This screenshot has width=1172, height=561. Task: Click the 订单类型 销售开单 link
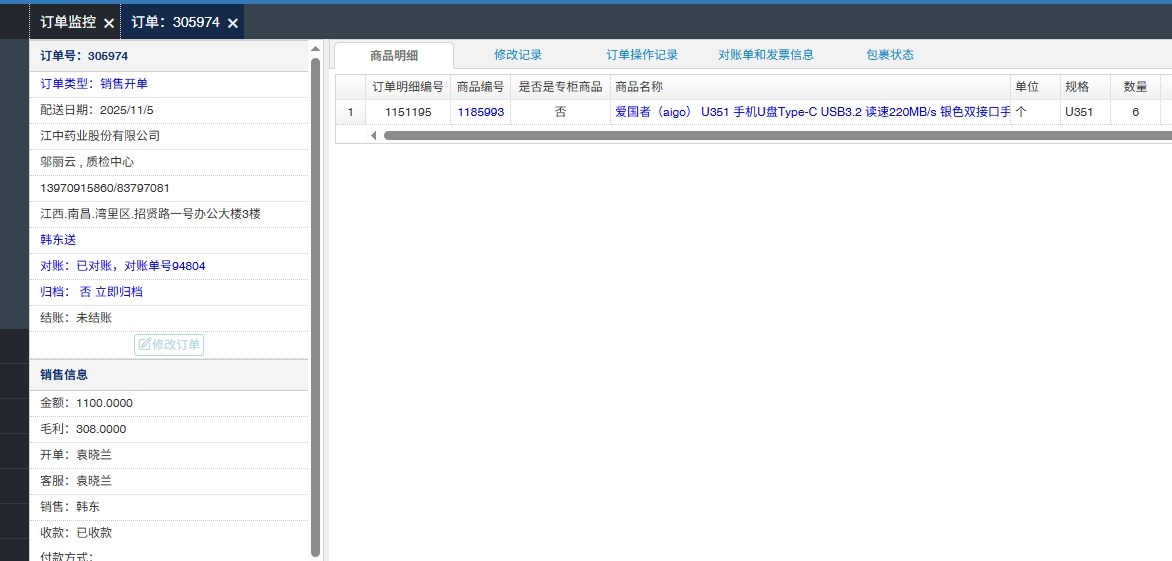tap(124, 84)
